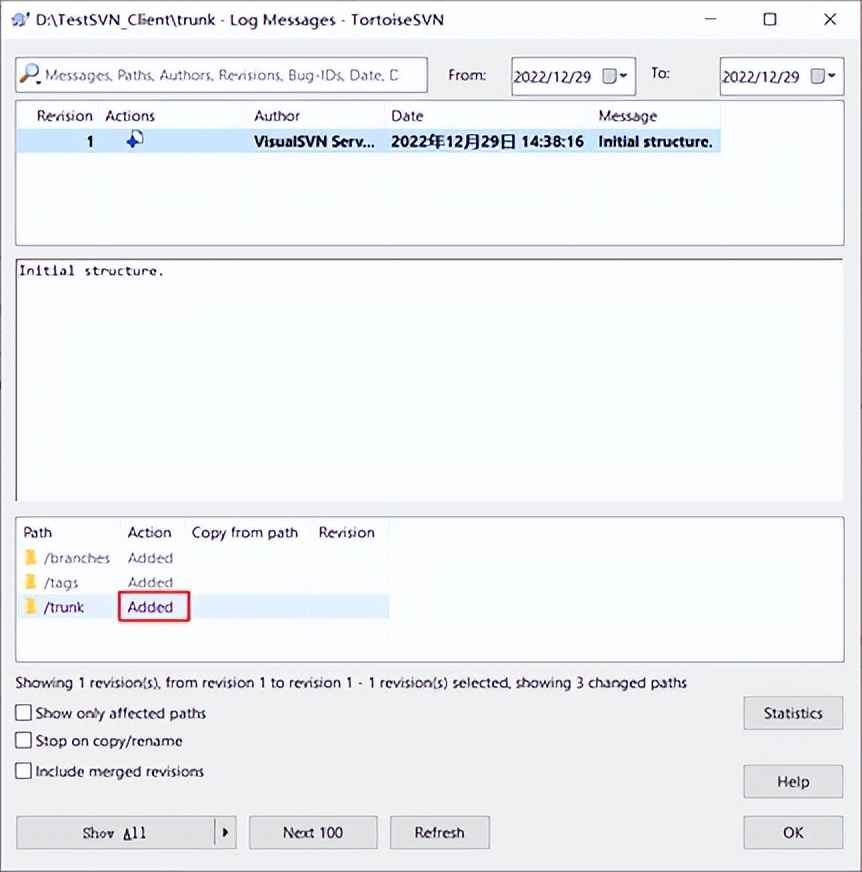Enable Stop on copy/rename
The width and height of the screenshot is (862, 872).
tap(23, 740)
